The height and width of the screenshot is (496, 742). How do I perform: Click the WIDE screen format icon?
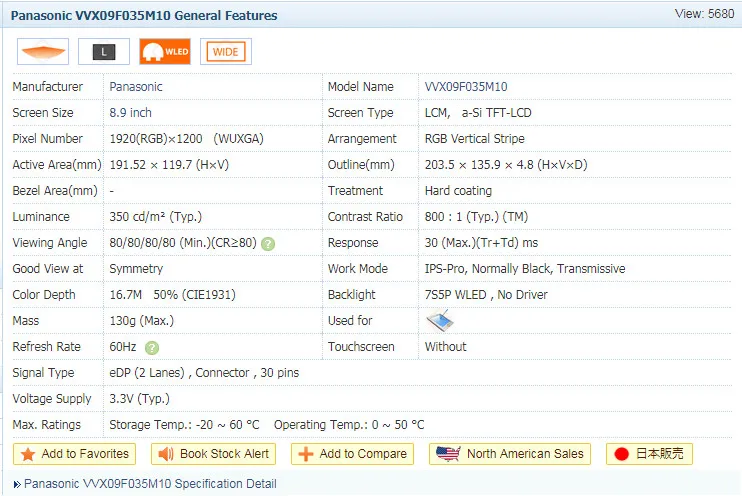click(x=226, y=52)
